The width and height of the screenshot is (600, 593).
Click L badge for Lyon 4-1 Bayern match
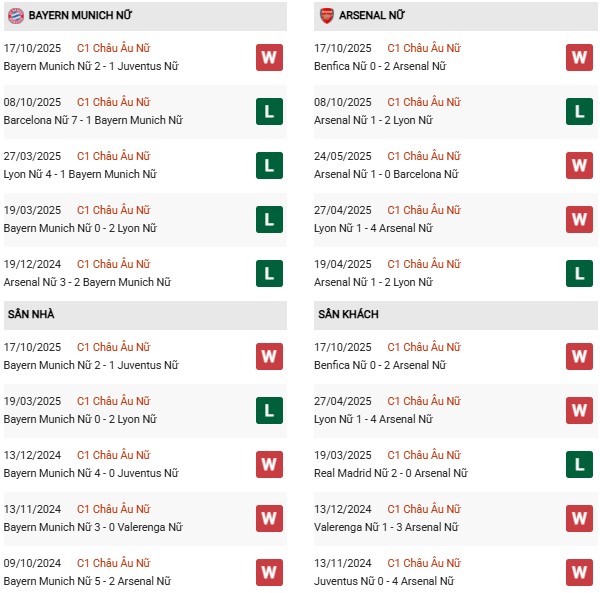point(268,165)
